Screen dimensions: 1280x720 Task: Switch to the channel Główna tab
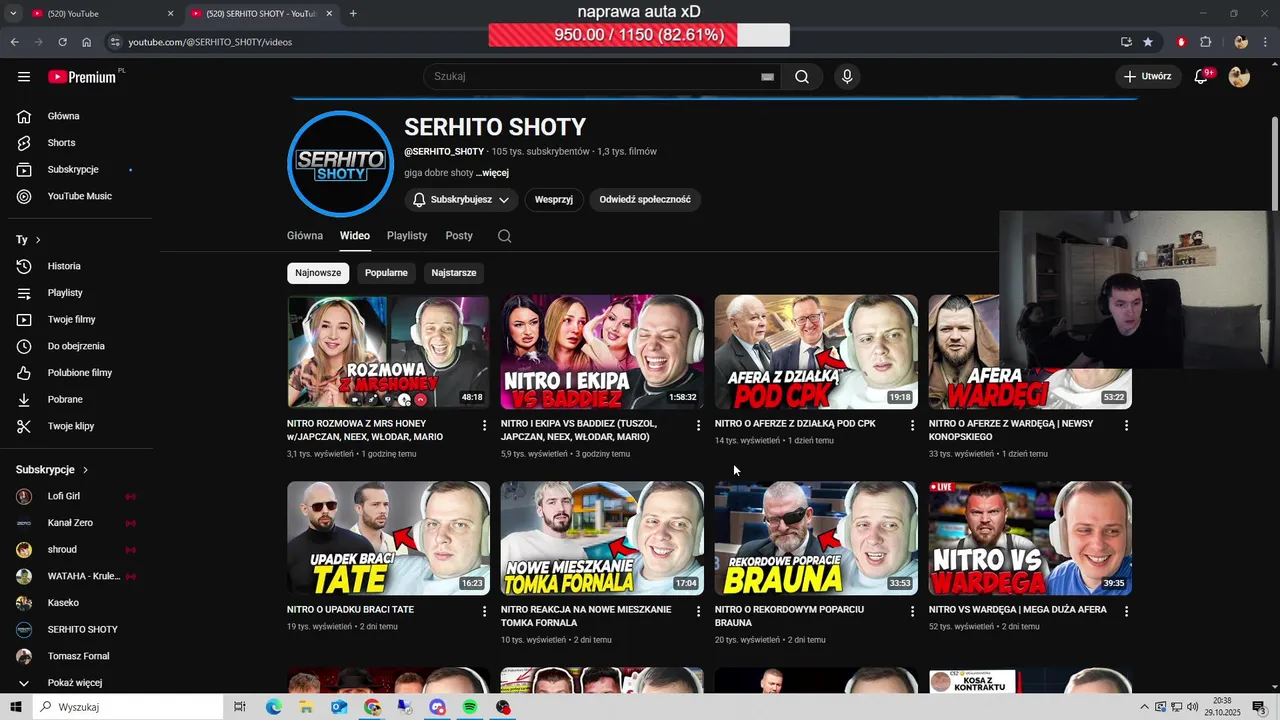[305, 236]
